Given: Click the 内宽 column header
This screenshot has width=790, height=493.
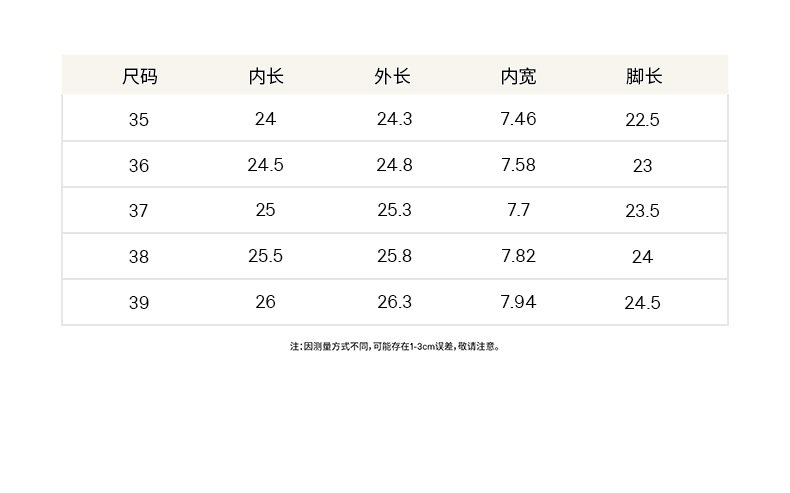Looking at the screenshot, I should [x=518, y=76].
